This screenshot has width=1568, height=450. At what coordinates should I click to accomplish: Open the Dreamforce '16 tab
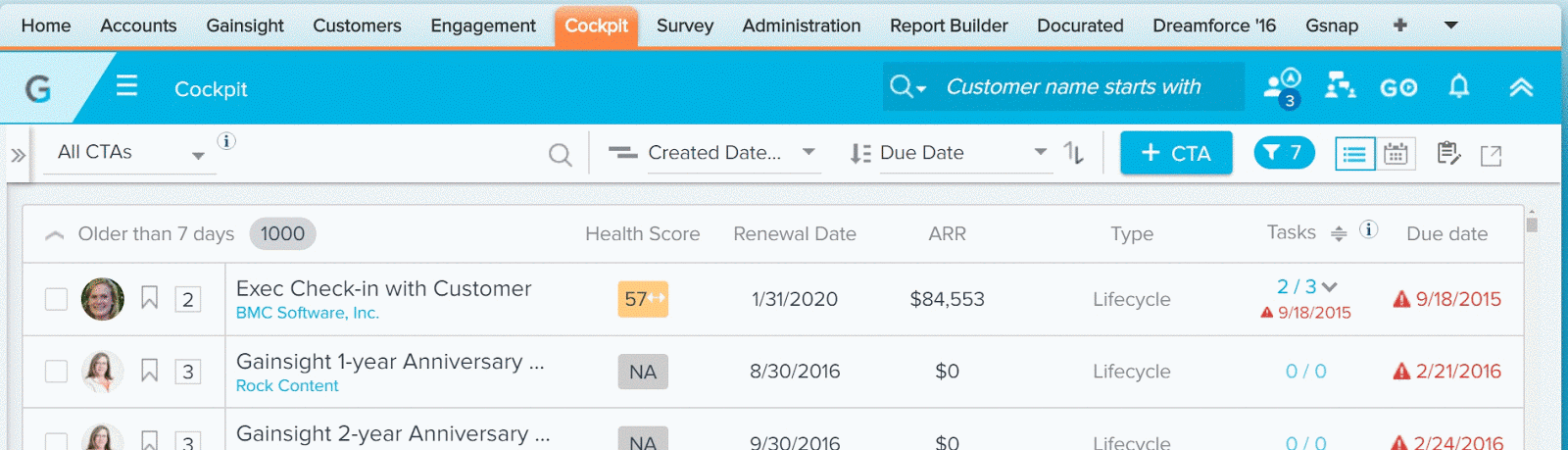click(x=1214, y=25)
